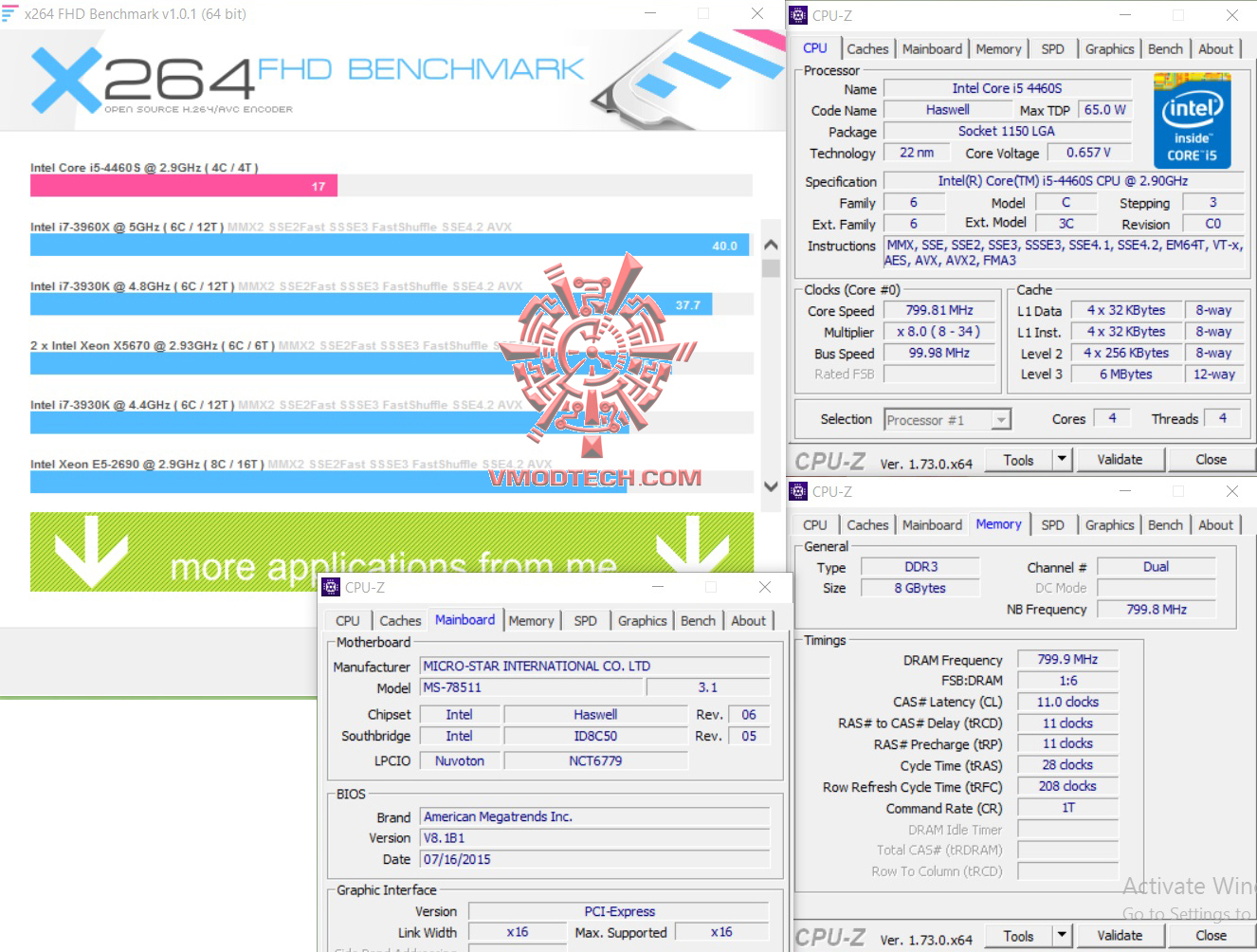1257x952 pixels.
Task: Click the down arrow of the benchmark list scrollbar
Action: pos(771,485)
